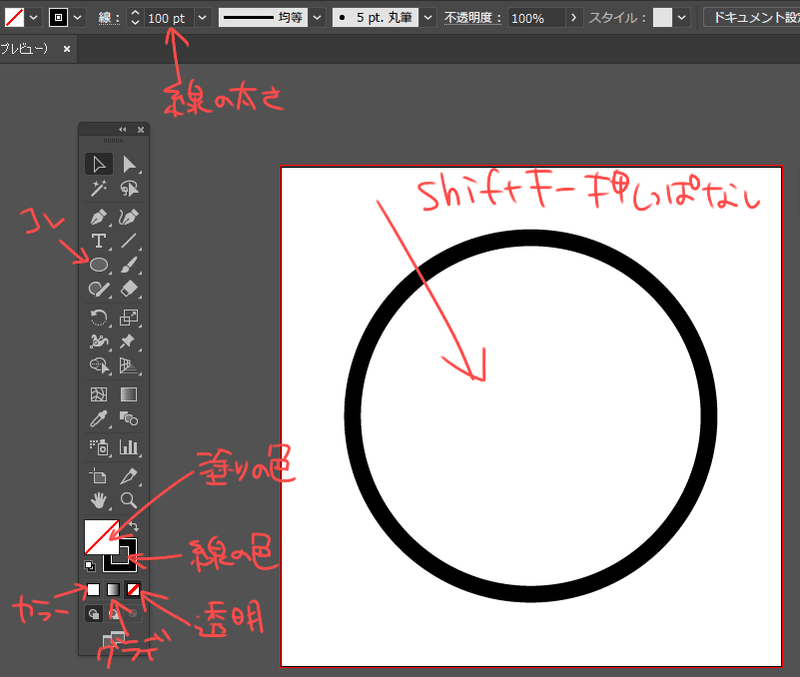Select the Eraser tool

(x=127, y=289)
